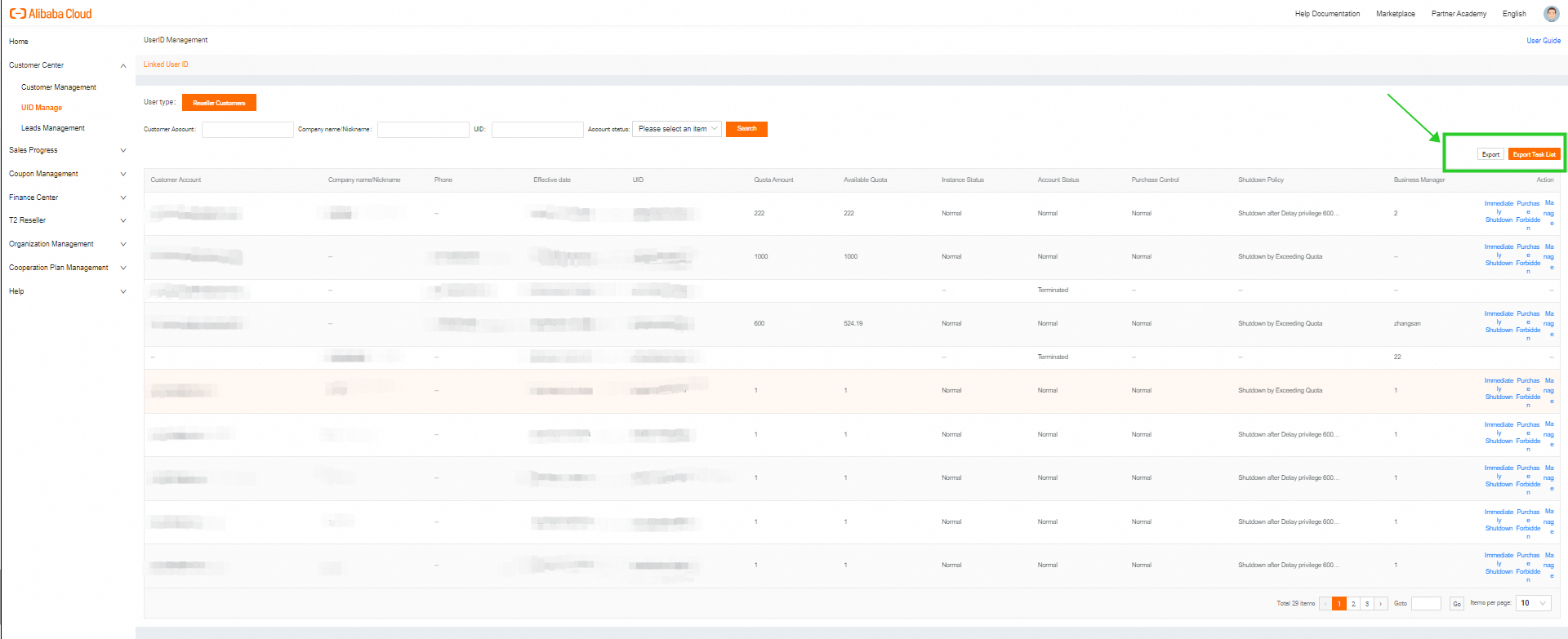Expand the Cooperation Plan Management menu
The height and width of the screenshot is (639, 1568).
tap(123, 268)
